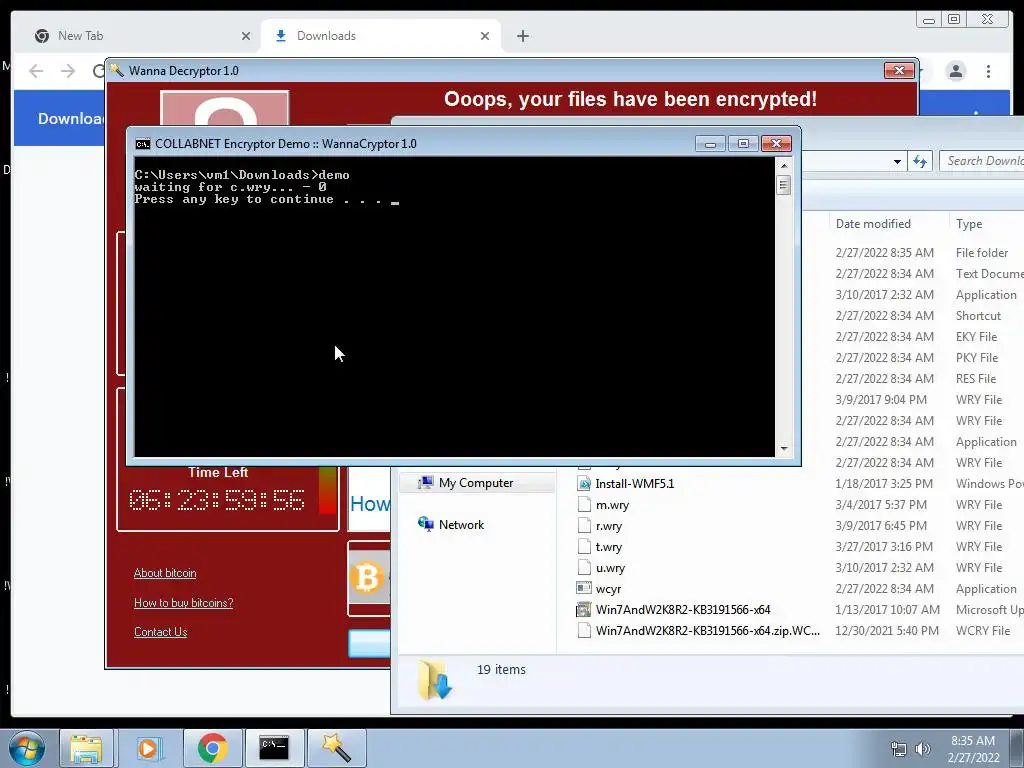Open the Contact Us link
The width and height of the screenshot is (1024, 768).
point(161,632)
